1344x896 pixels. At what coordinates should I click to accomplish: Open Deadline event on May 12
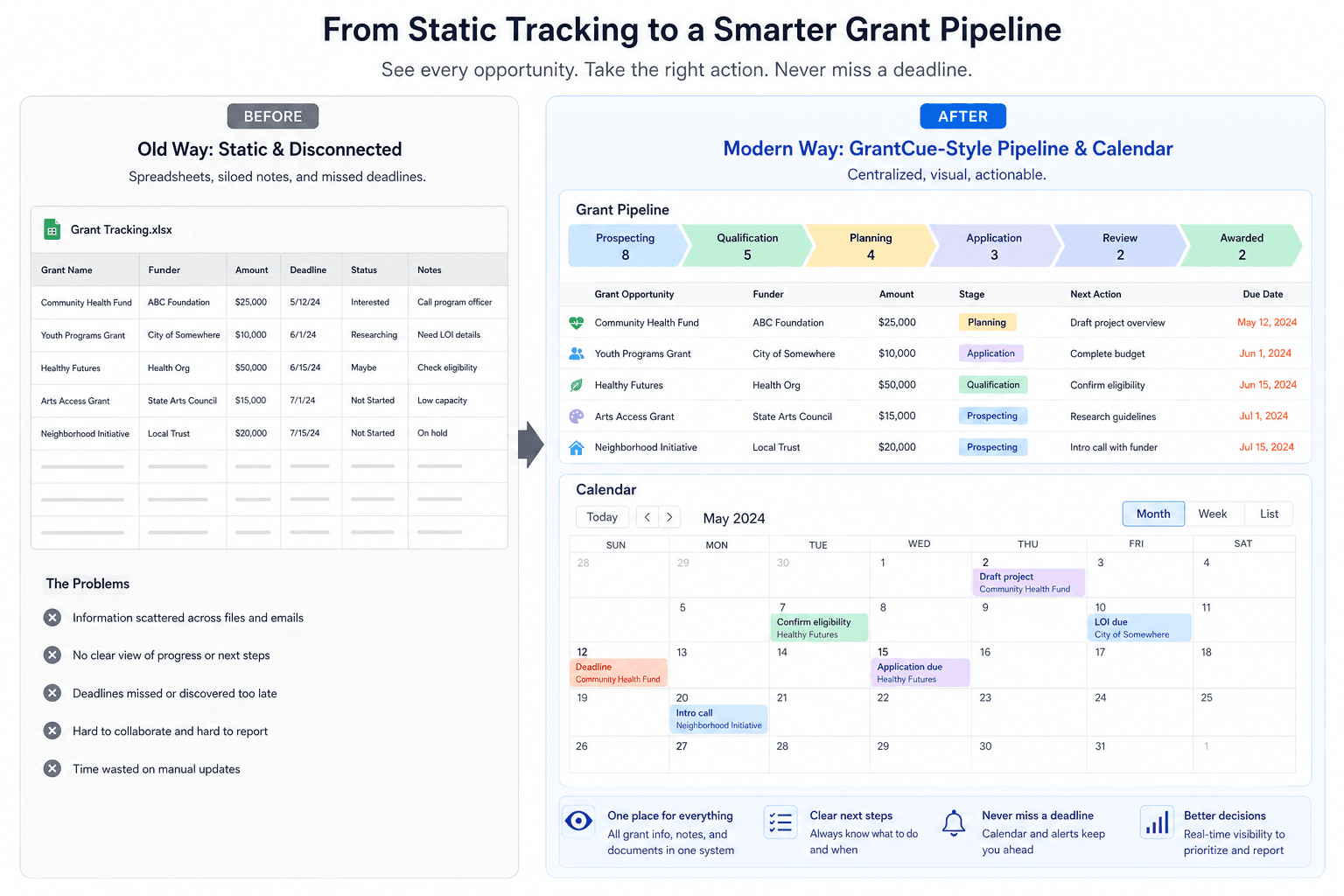click(619, 673)
